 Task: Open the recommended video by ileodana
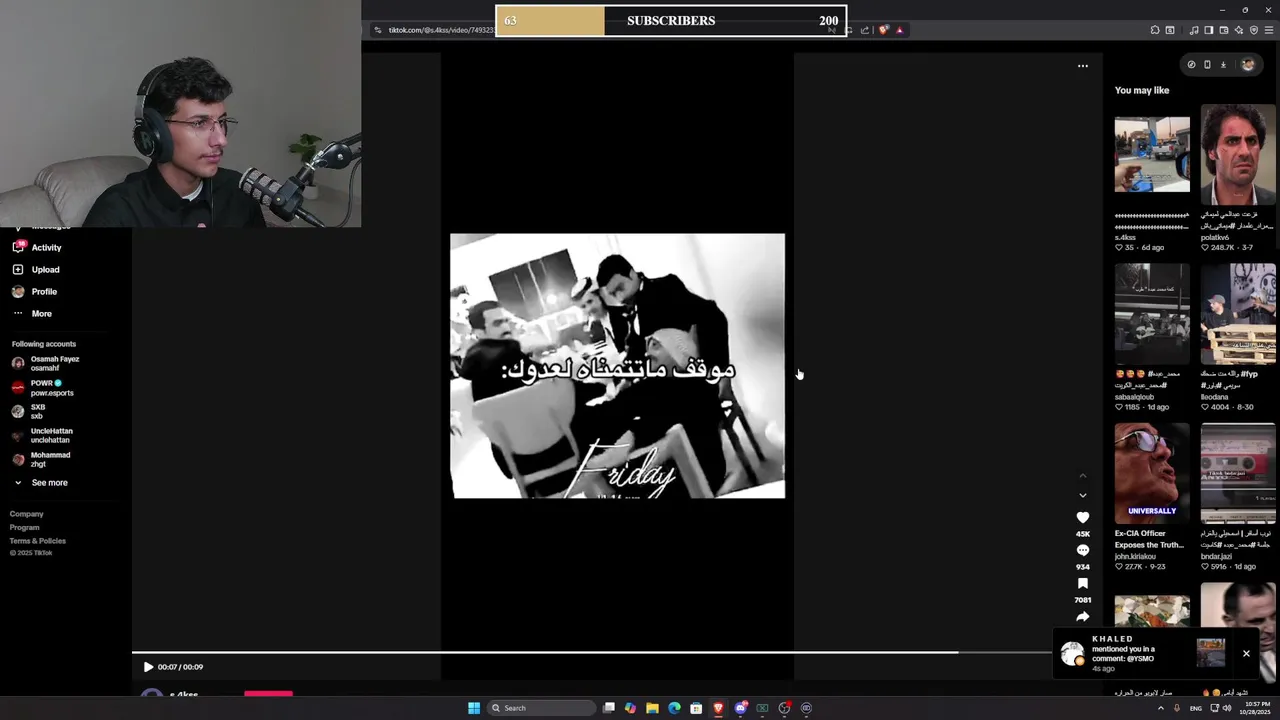click(x=1238, y=314)
